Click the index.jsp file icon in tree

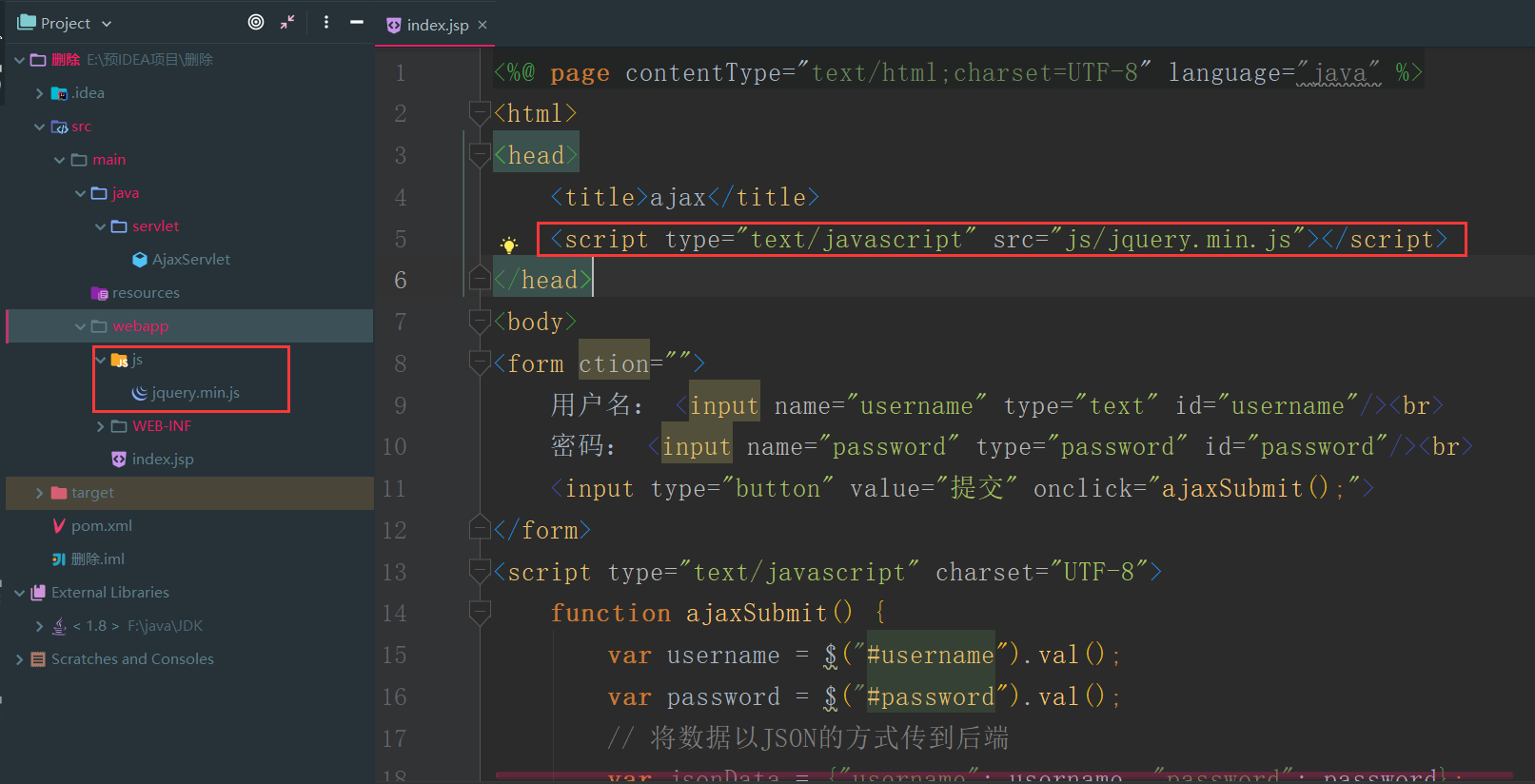(119, 460)
